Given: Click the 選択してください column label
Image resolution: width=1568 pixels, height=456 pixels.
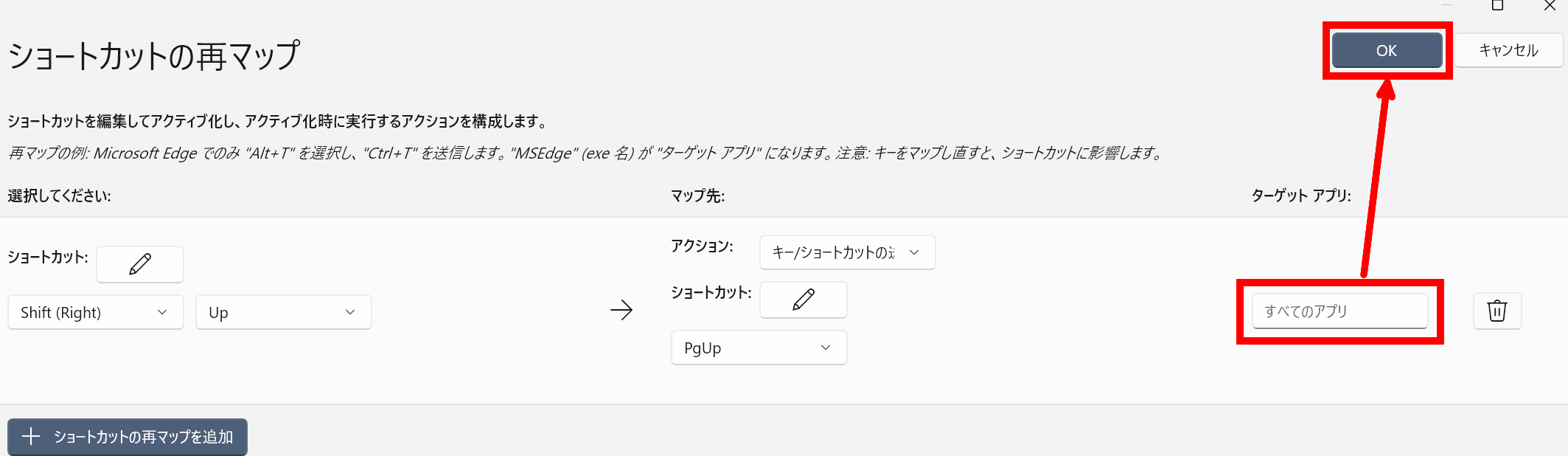Looking at the screenshot, I should (60, 196).
